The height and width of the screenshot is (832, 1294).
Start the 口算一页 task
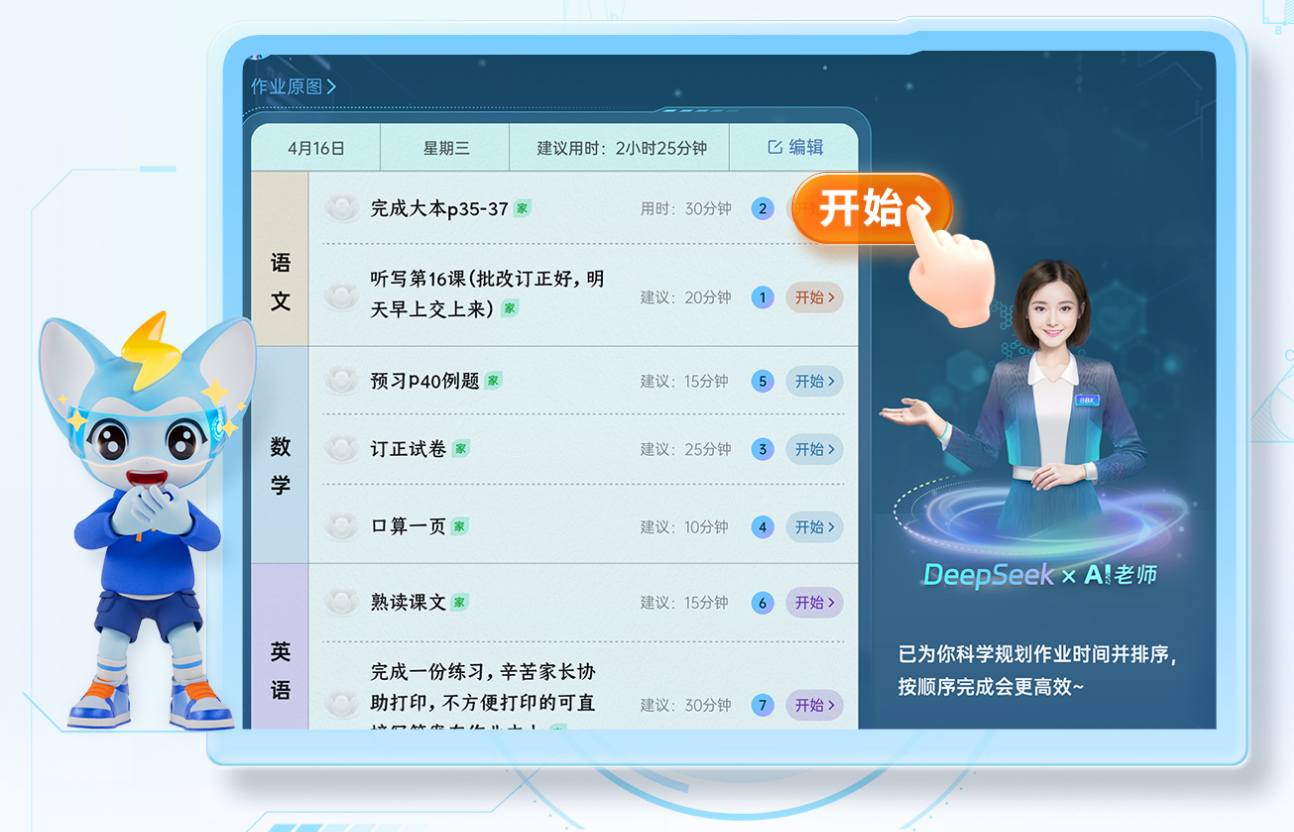click(814, 527)
